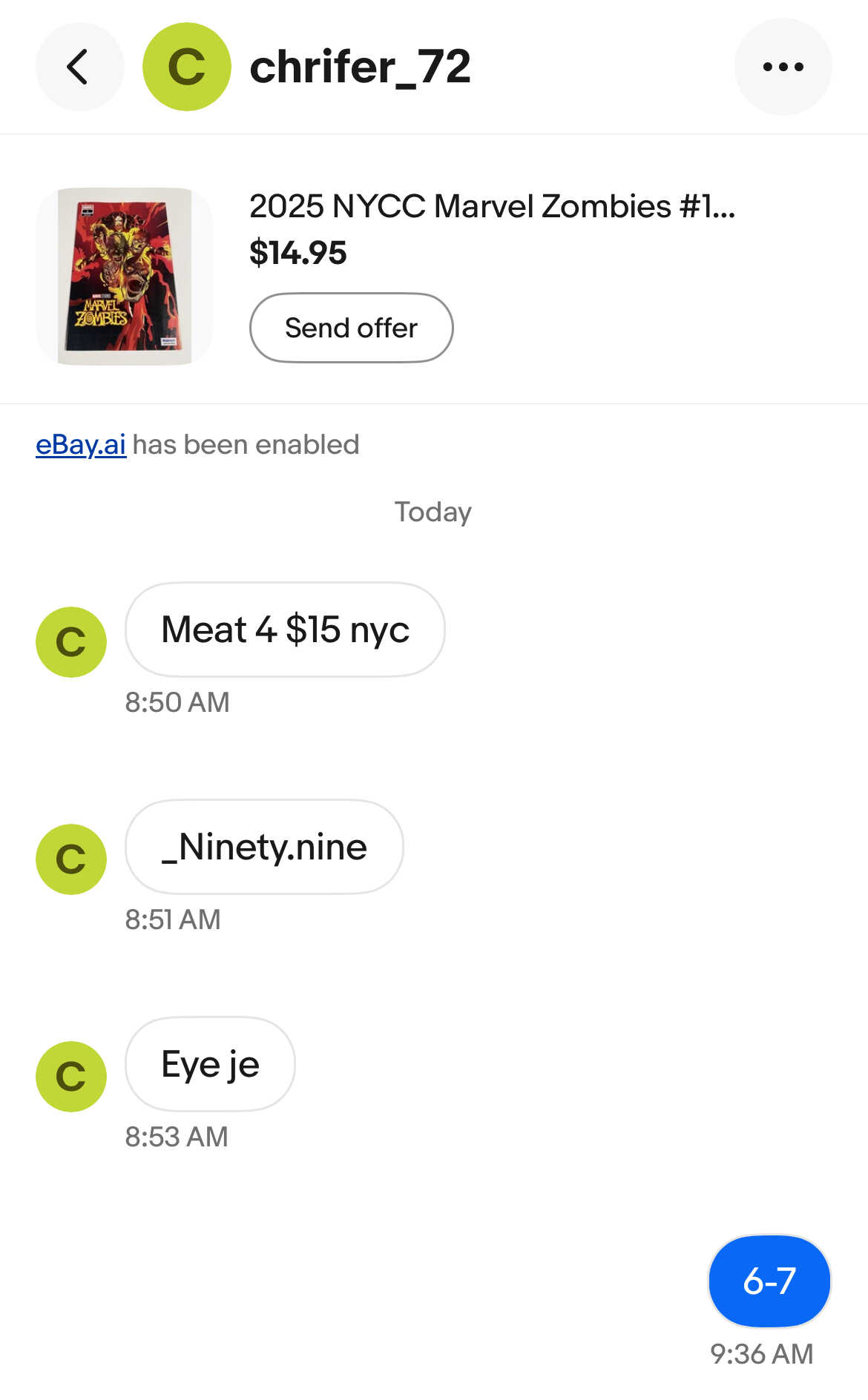Select the "Meat 4 $15 nyc" message bubble
This screenshot has width=868, height=1400.
click(x=285, y=630)
